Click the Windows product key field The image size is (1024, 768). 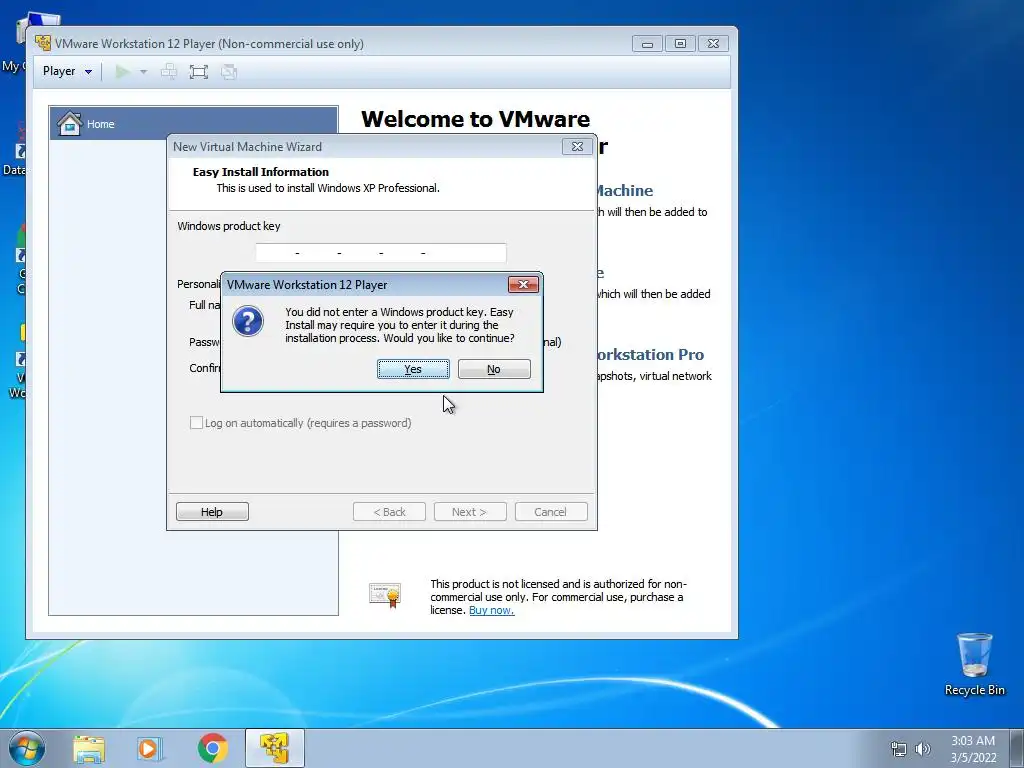tap(381, 253)
